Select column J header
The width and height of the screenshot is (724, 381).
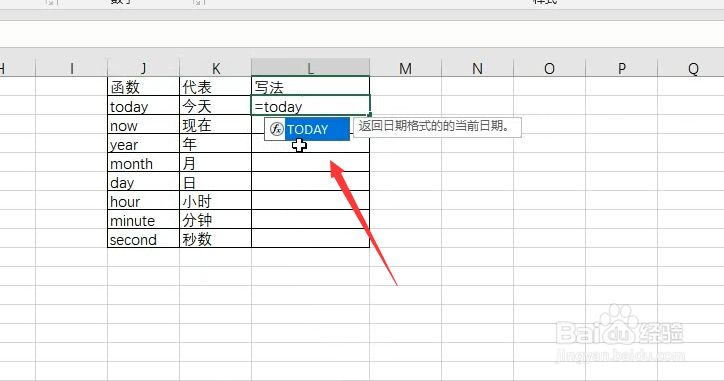144,68
